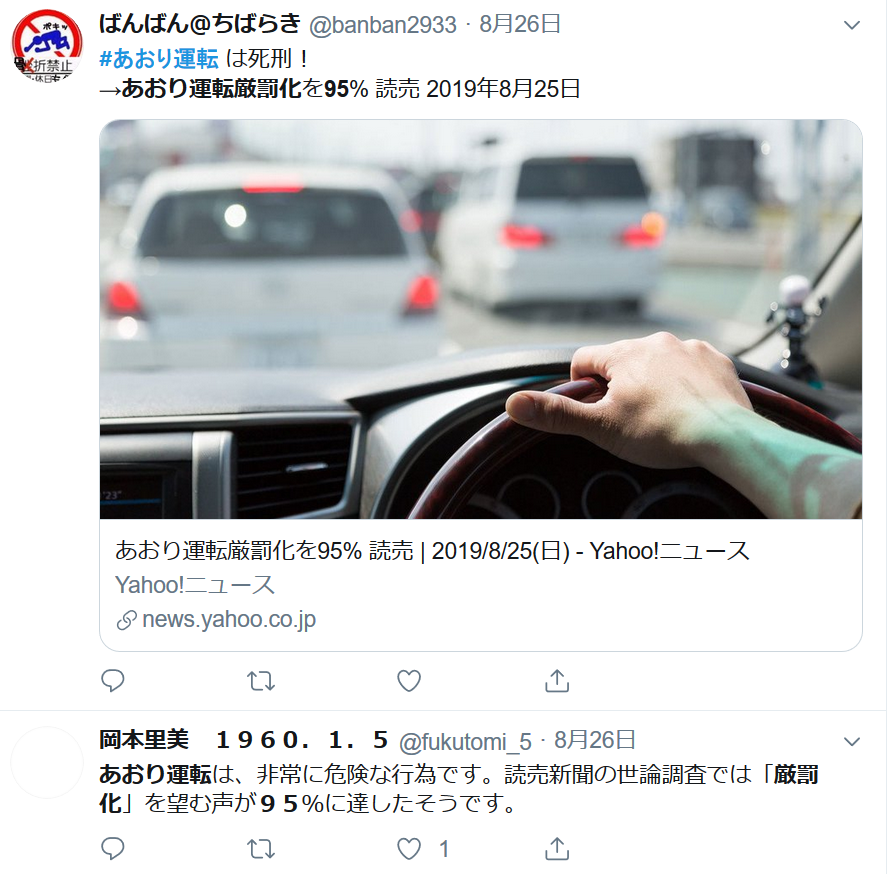Viewport: 892px width, 874px height.
Task: Reply to banban2933's tweet
Action: click(x=113, y=681)
